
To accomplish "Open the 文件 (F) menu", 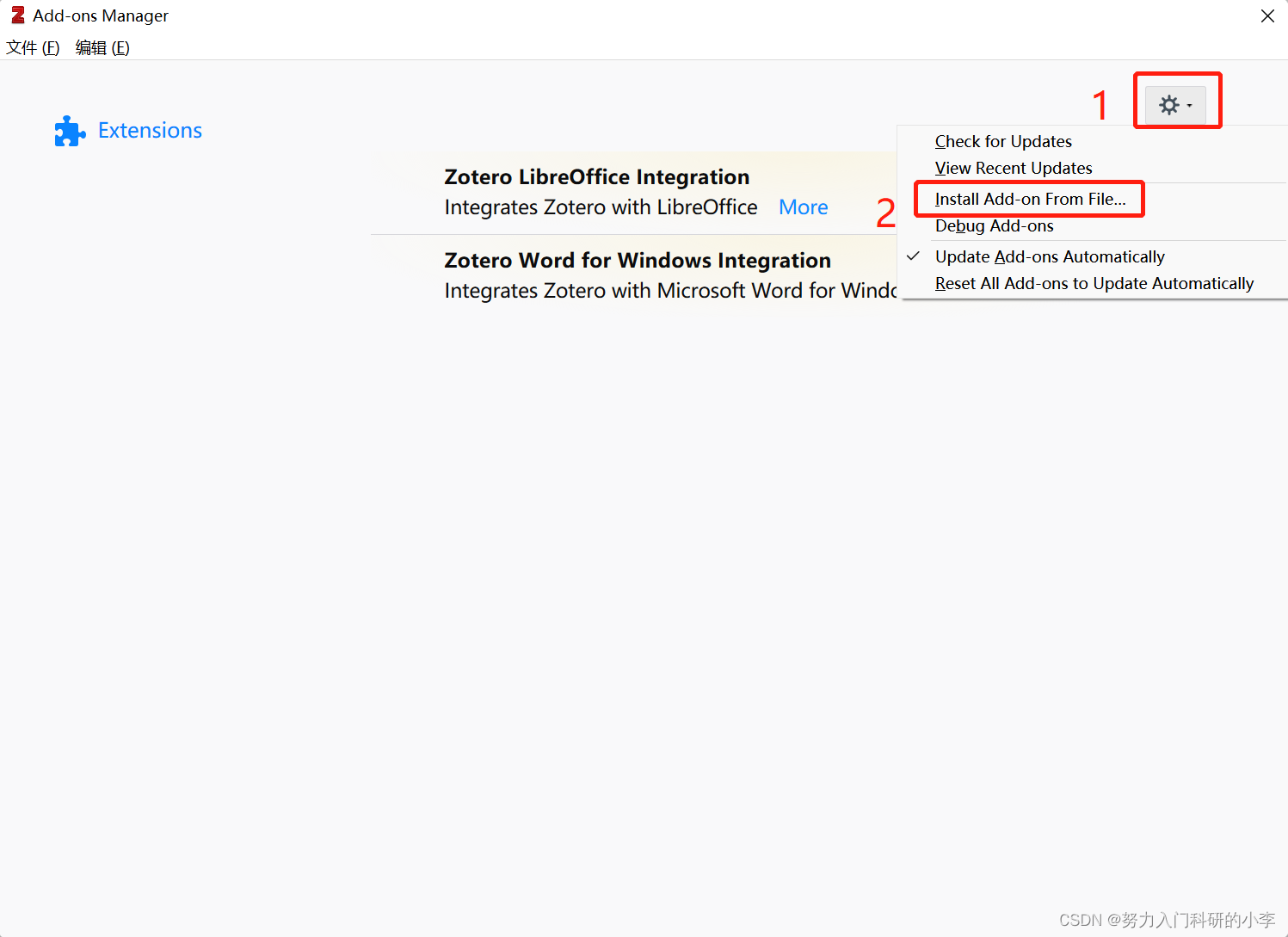I will (x=33, y=47).
